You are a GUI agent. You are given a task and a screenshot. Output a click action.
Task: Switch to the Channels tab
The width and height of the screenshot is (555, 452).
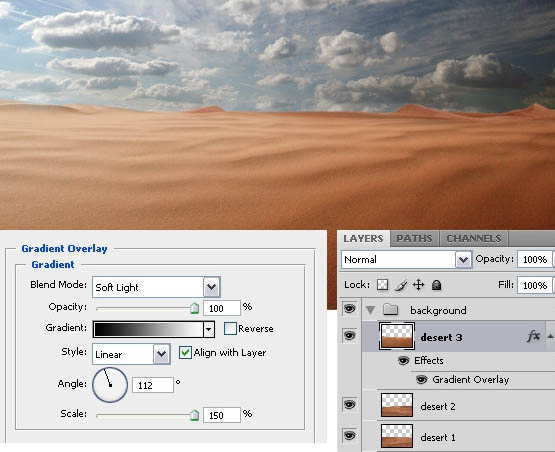[474, 239]
